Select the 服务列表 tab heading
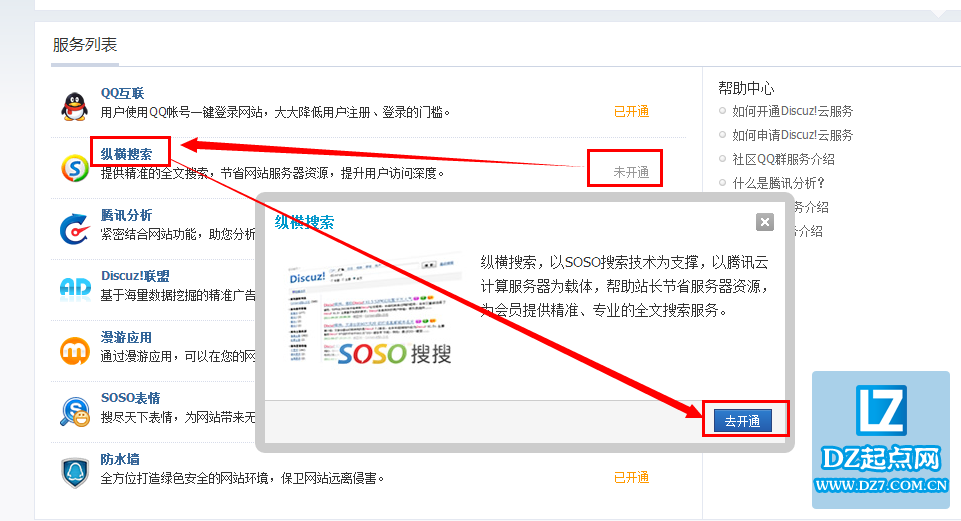 coord(85,45)
